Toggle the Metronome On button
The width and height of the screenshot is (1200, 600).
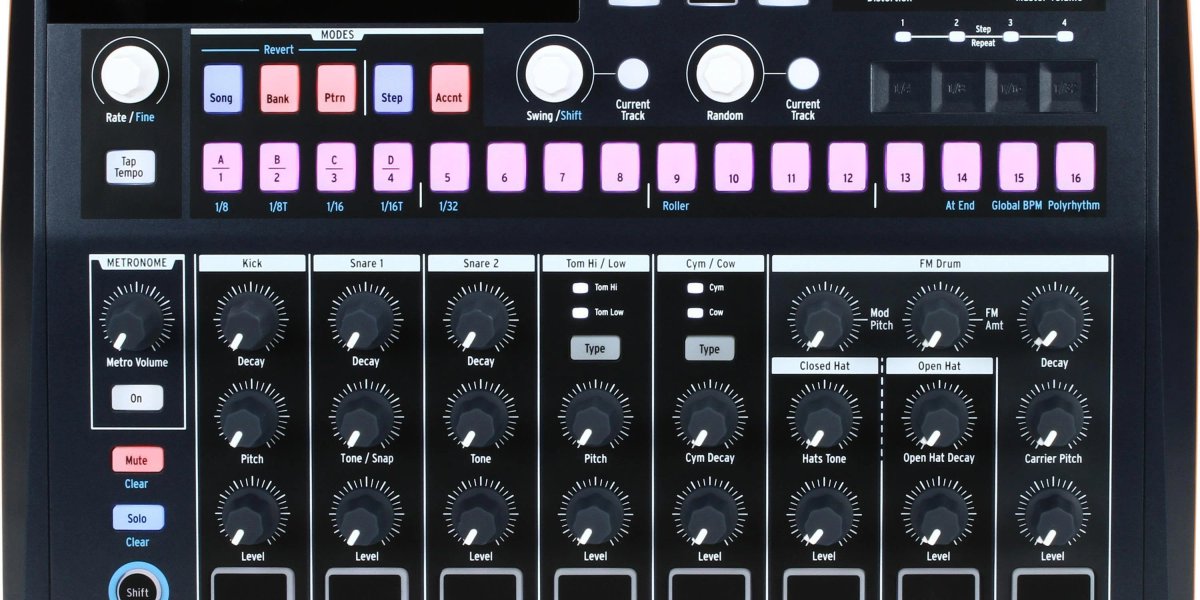(137, 398)
